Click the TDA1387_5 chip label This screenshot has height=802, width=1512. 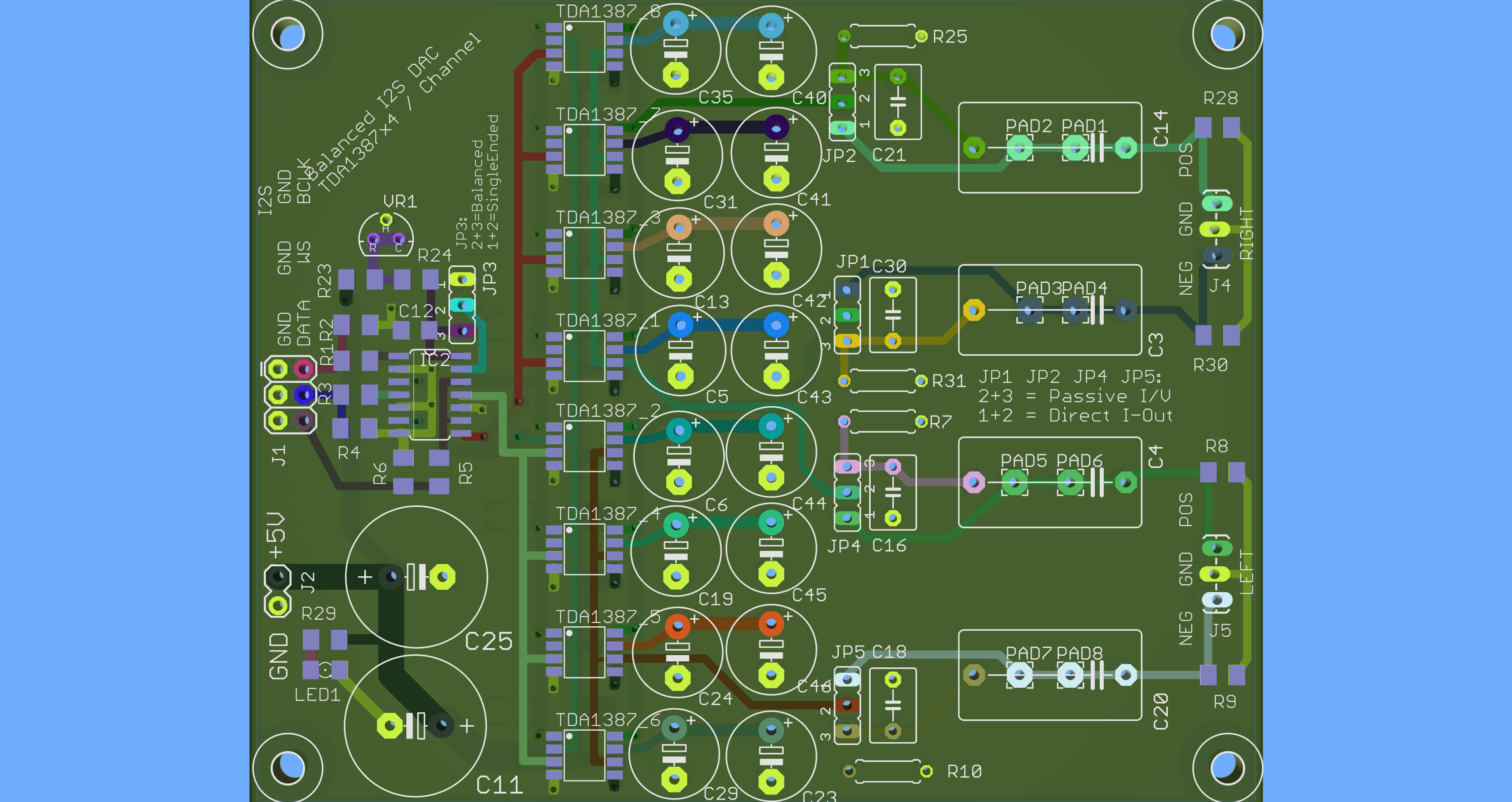(608, 616)
